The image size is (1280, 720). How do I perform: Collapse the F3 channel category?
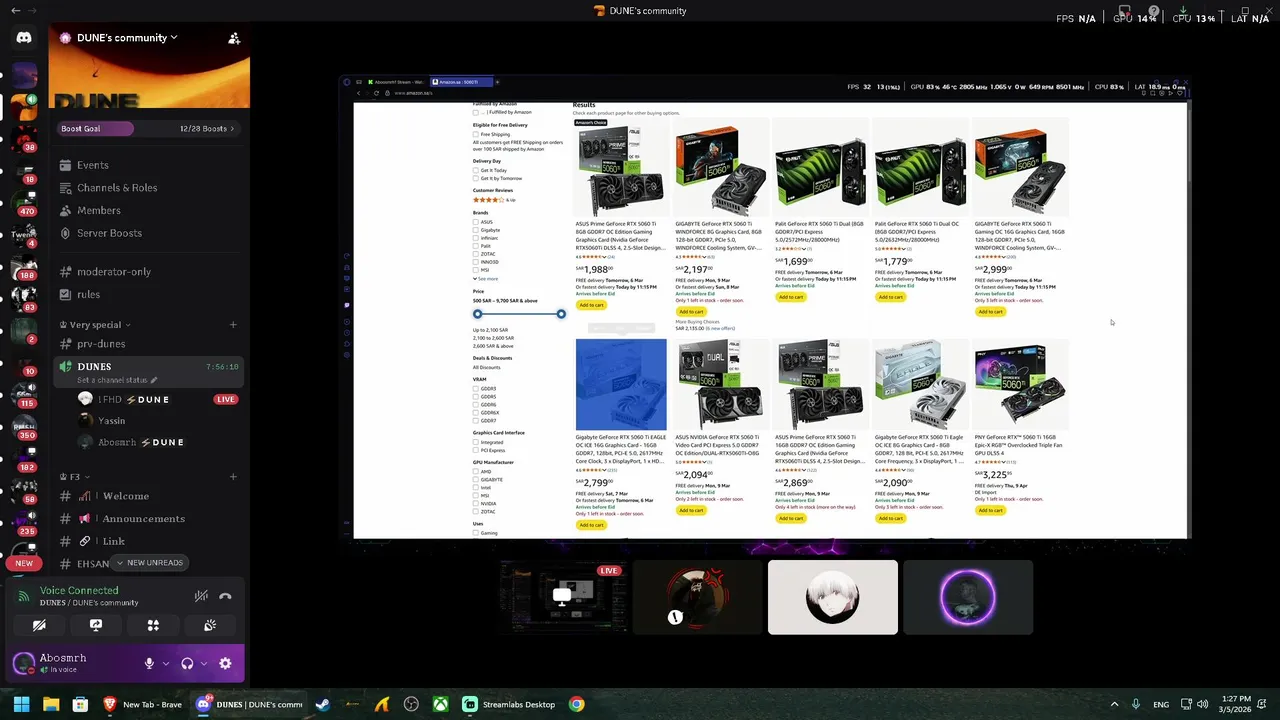[75, 477]
